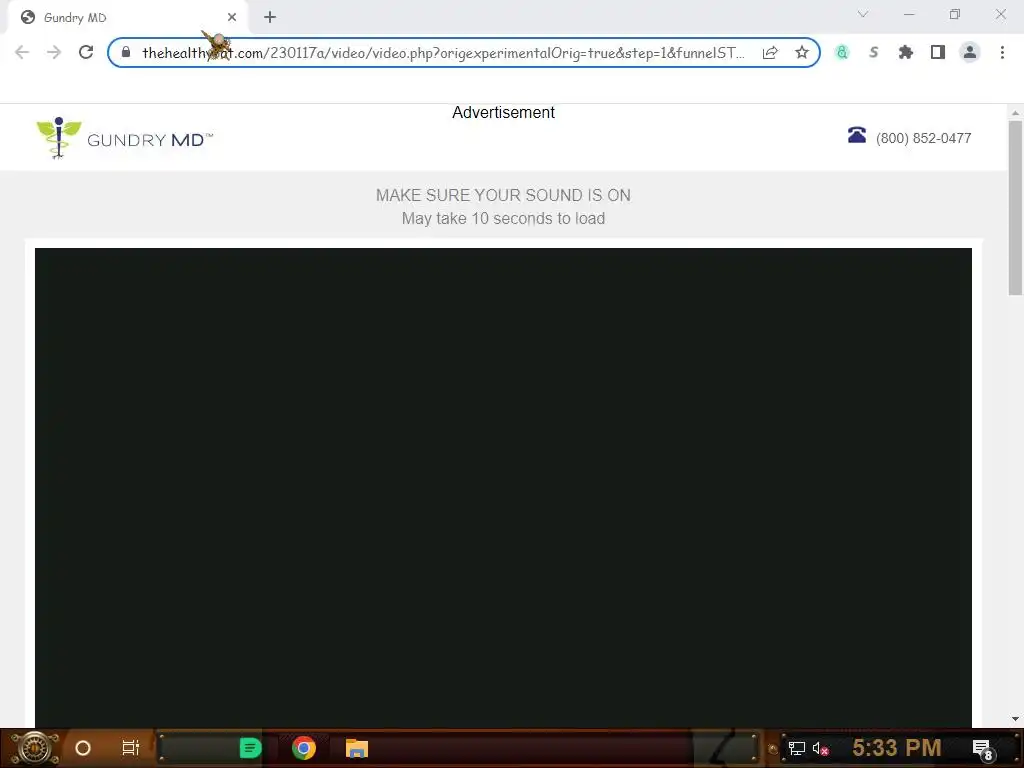Reload the current page
Screen dimensions: 1024x768
86,52
